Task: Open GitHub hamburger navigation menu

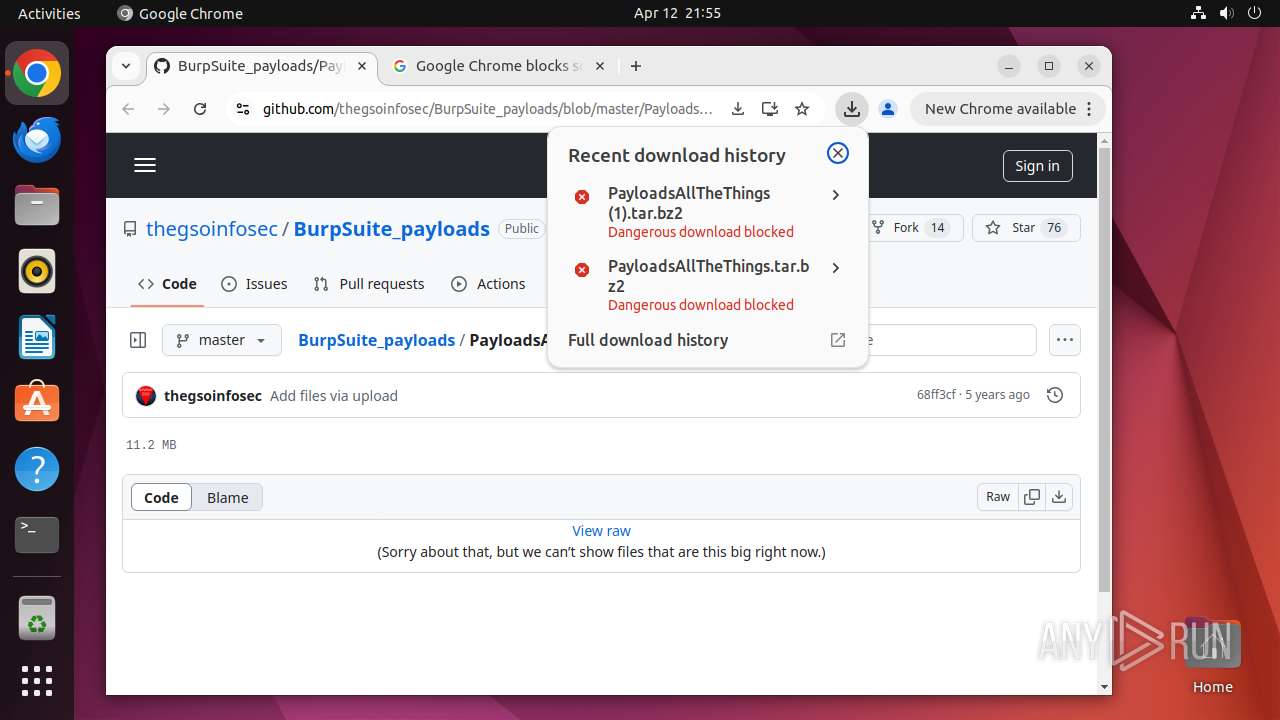Action: click(145, 166)
